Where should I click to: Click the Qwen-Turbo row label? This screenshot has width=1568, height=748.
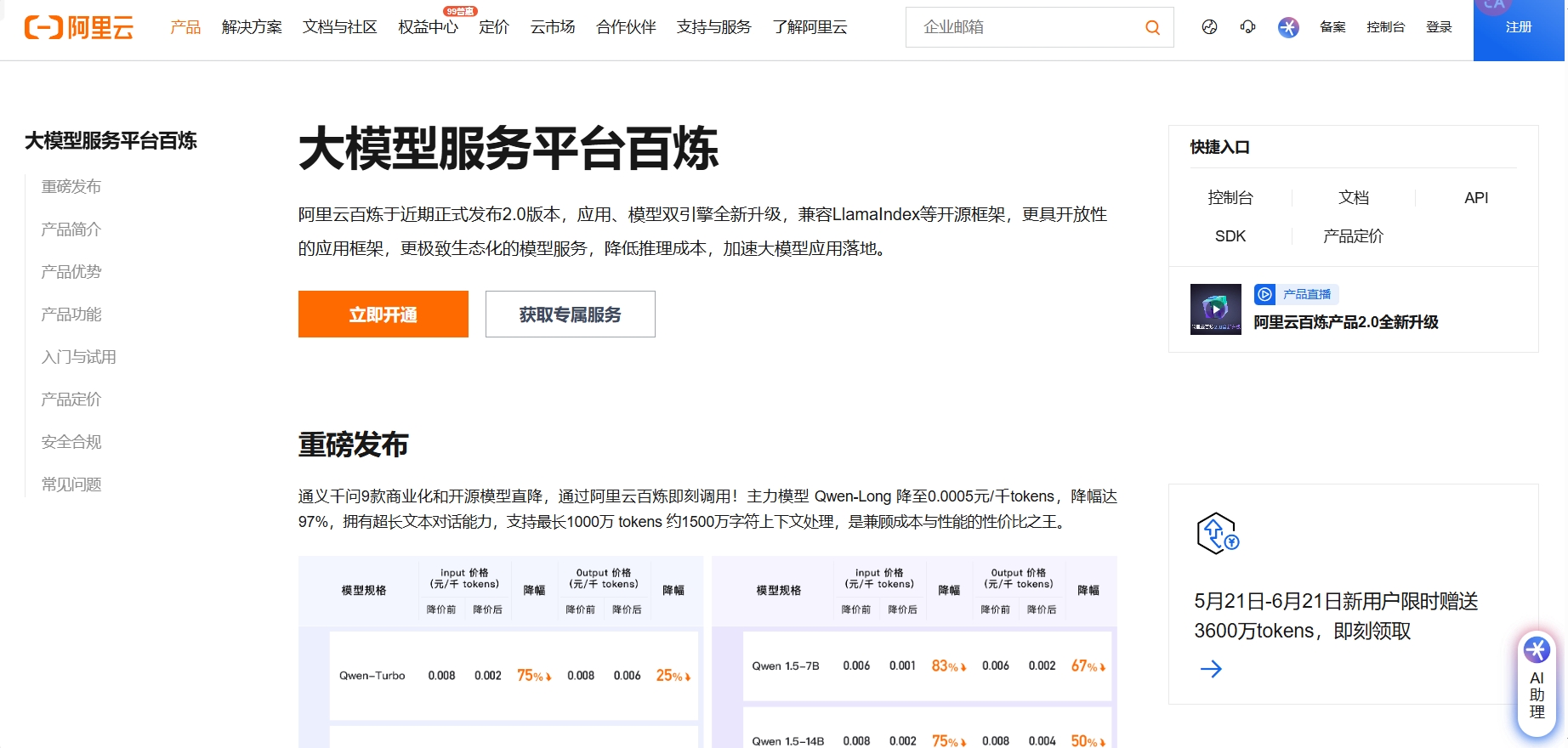372,676
